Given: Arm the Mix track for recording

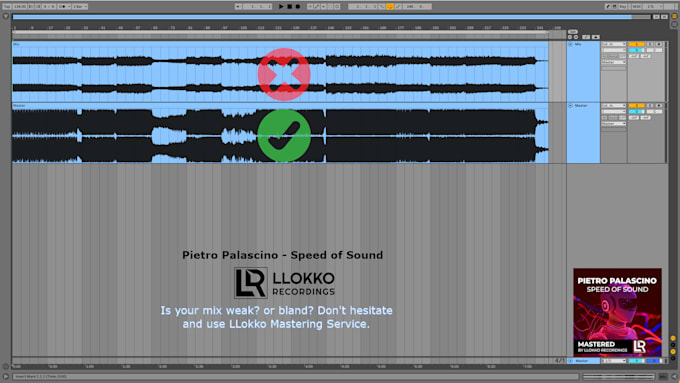Looking at the screenshot, I should click(x=659, y=44).
